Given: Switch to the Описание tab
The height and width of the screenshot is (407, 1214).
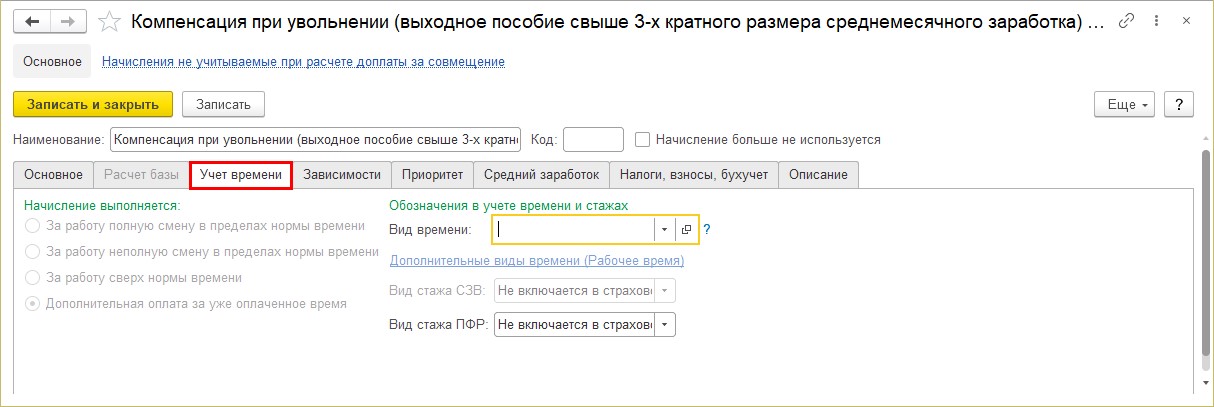Looking at the screenshot, I should pos(818,175).
